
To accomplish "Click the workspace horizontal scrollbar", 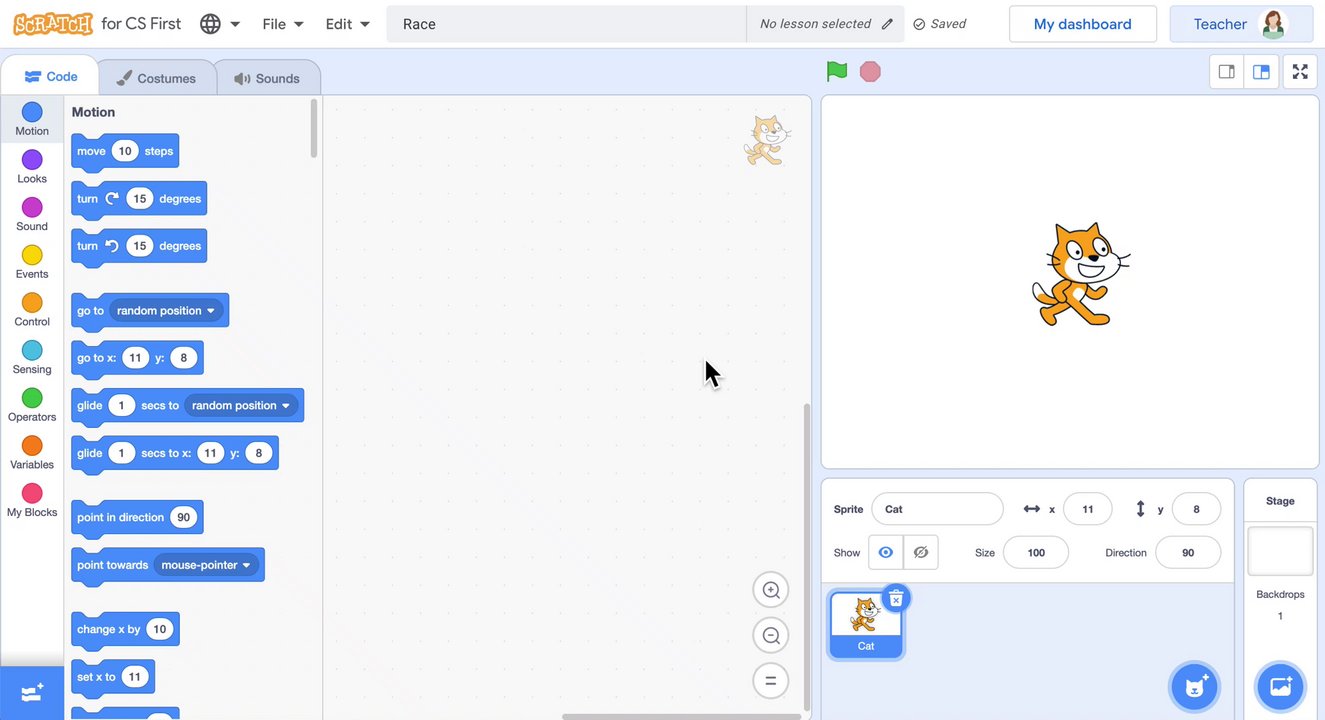I will (681, 716).
